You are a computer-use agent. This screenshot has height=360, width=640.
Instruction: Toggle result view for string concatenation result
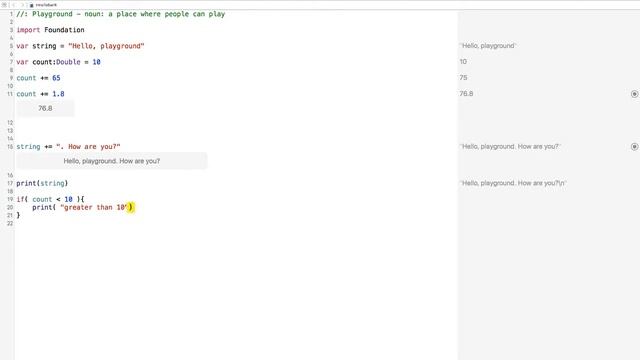(x=634, y=147)
